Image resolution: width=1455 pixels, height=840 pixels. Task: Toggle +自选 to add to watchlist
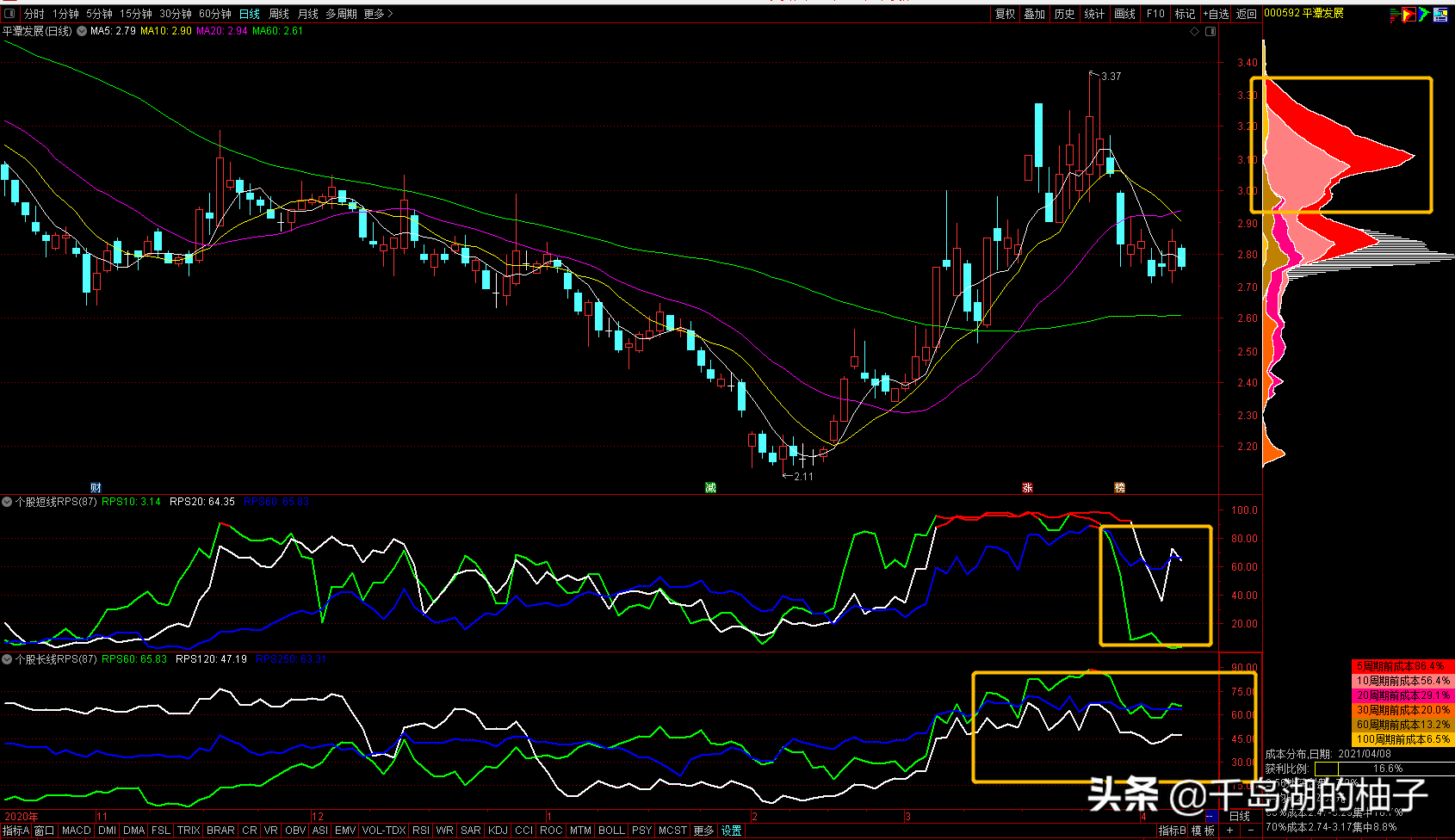[1217, 14]
